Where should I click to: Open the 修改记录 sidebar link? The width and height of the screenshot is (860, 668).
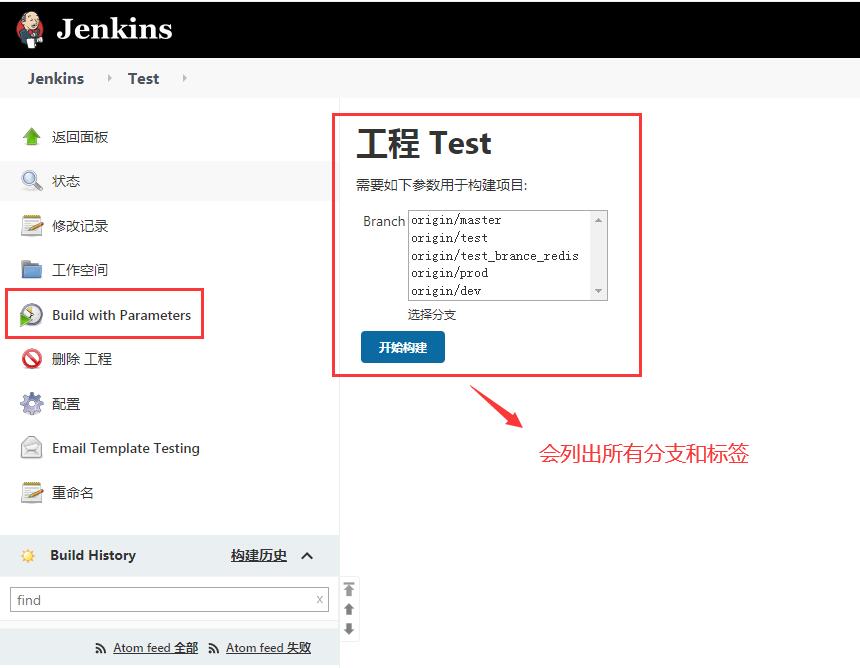tap(80, 226)
